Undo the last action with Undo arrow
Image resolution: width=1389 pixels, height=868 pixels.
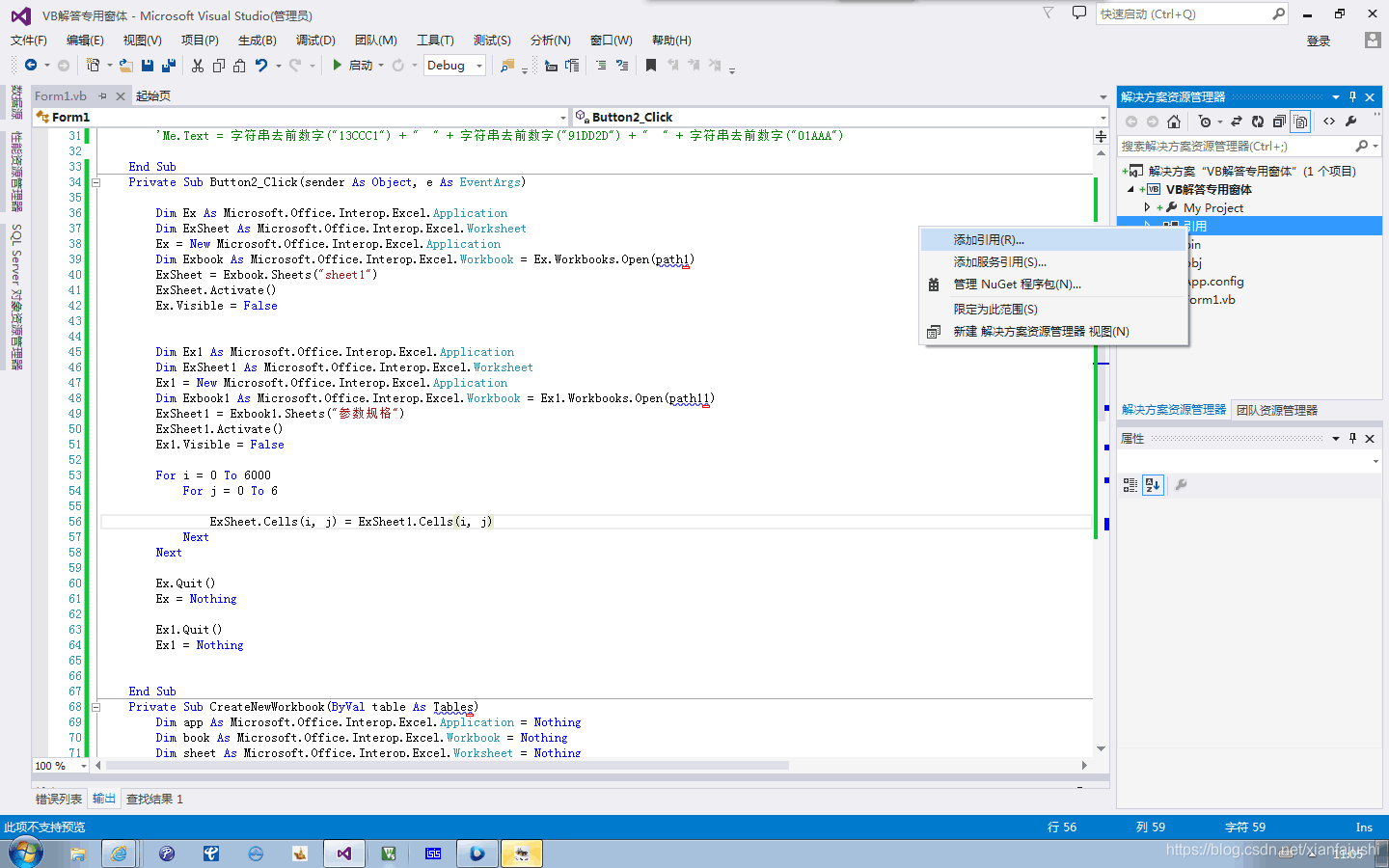pyautogui.click(x=261, y=65)
